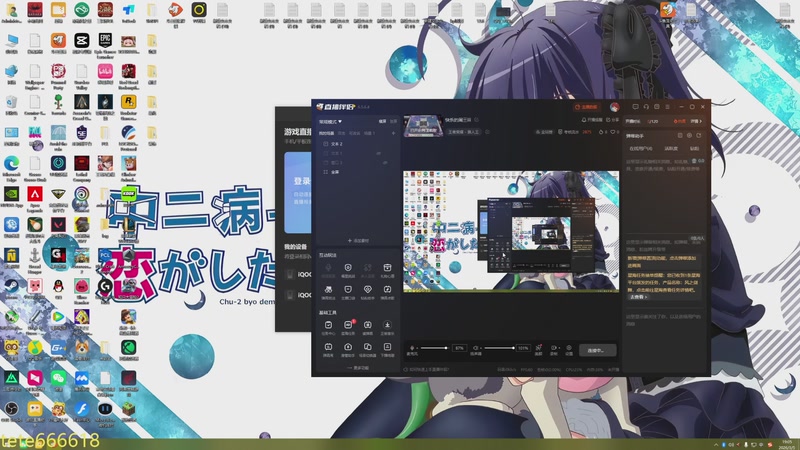Open the message icon in the title bar
The image size is (800, 450).
(x=635, y=107)
